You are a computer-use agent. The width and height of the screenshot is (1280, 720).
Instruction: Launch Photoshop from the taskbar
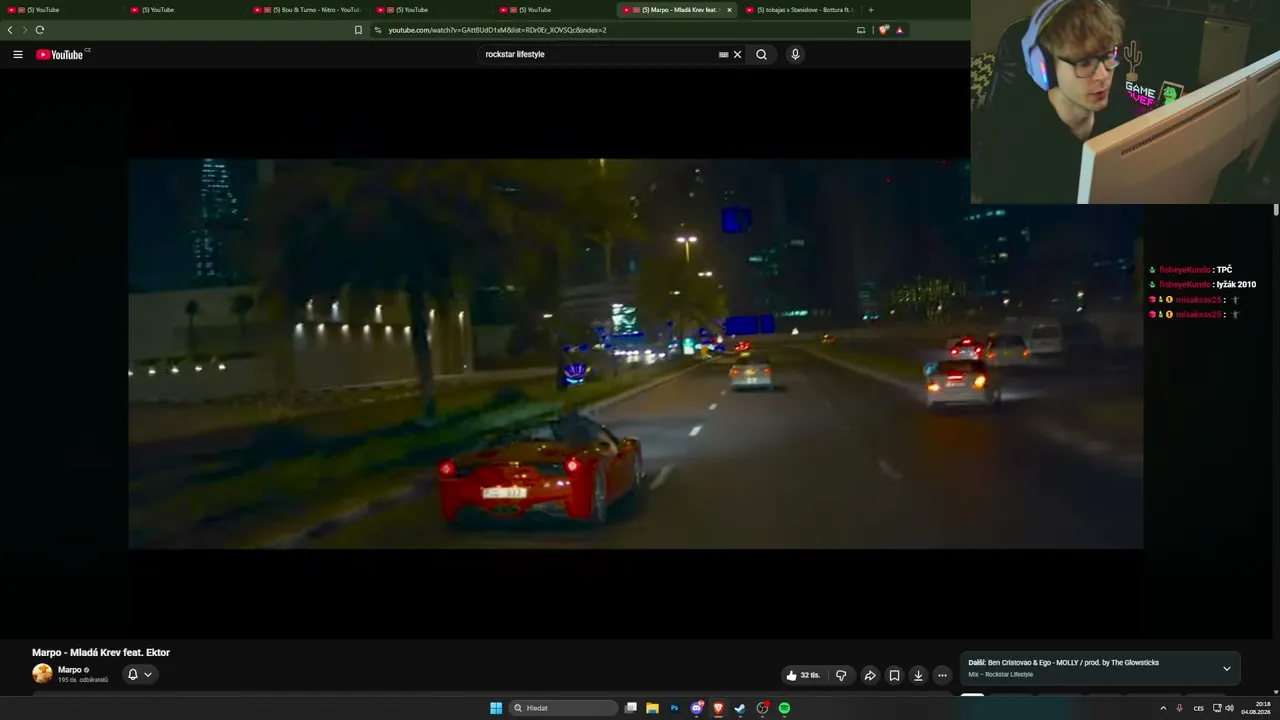click(x=674, y=708)
